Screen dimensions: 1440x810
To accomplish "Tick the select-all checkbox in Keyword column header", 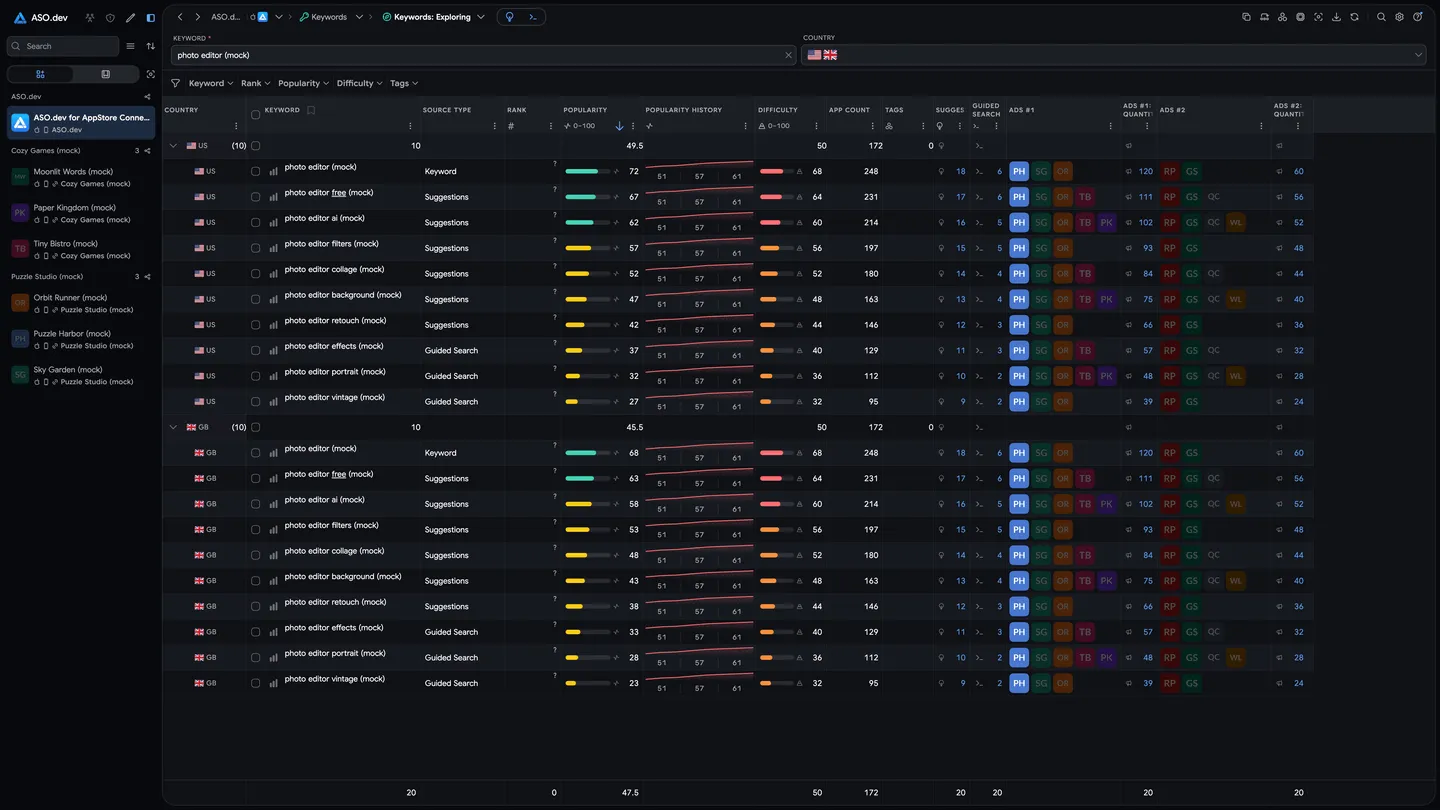I will 255,115.
